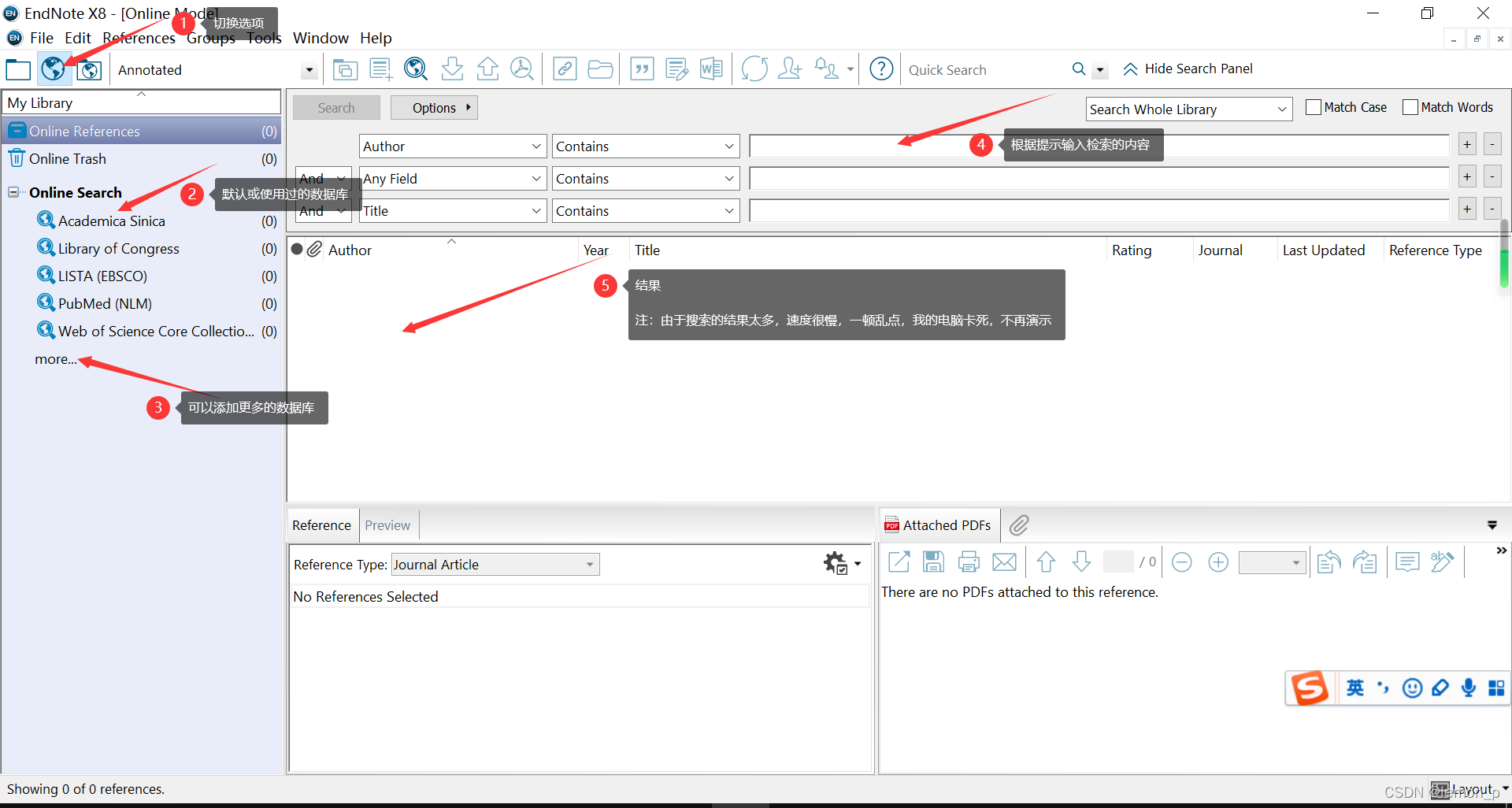Rotate PDF clockwise icon
This screenshot has width=1512, height=808.
click(x=1365, y=562)
